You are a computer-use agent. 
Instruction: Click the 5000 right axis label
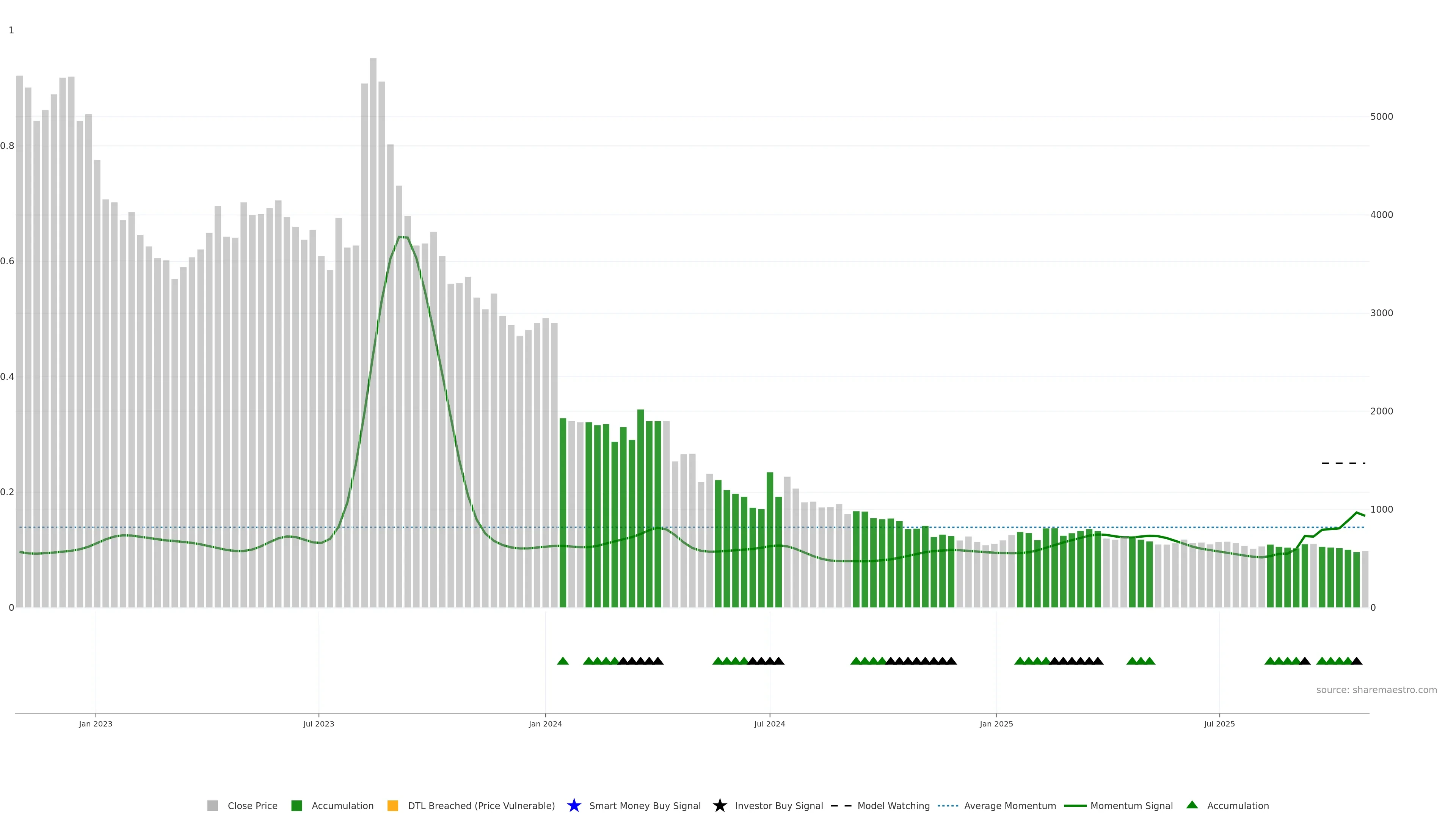(1381, 116)
